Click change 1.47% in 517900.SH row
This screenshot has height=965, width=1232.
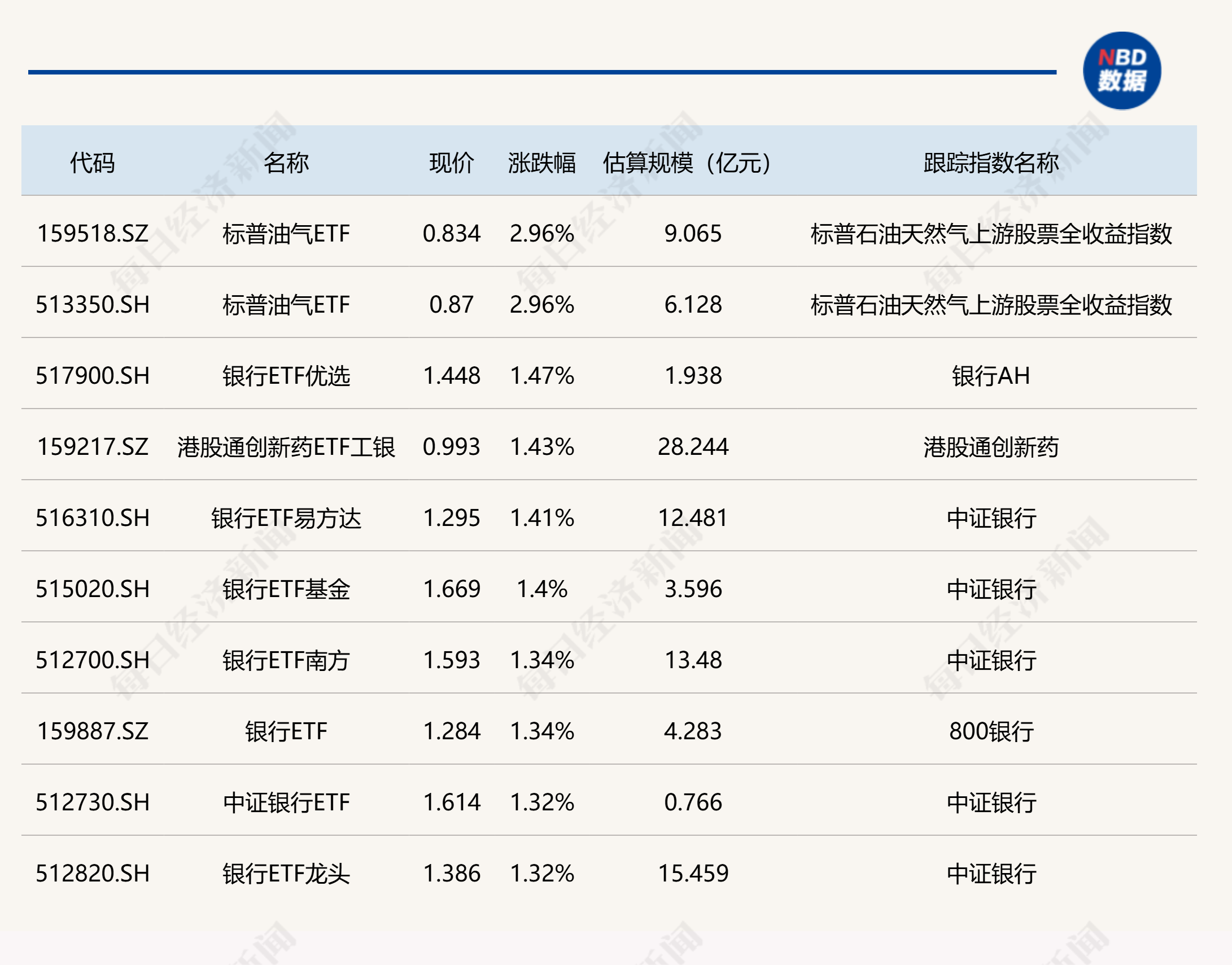(x=542, y=376)
